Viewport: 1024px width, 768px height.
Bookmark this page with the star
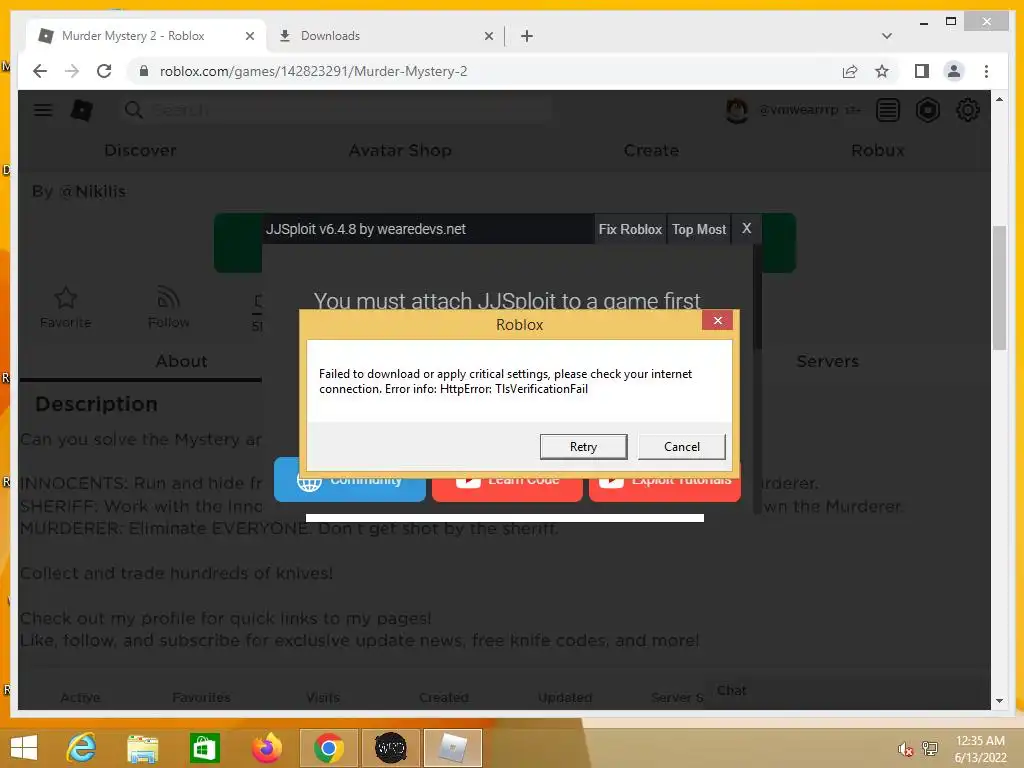click(x=882, y=71)
